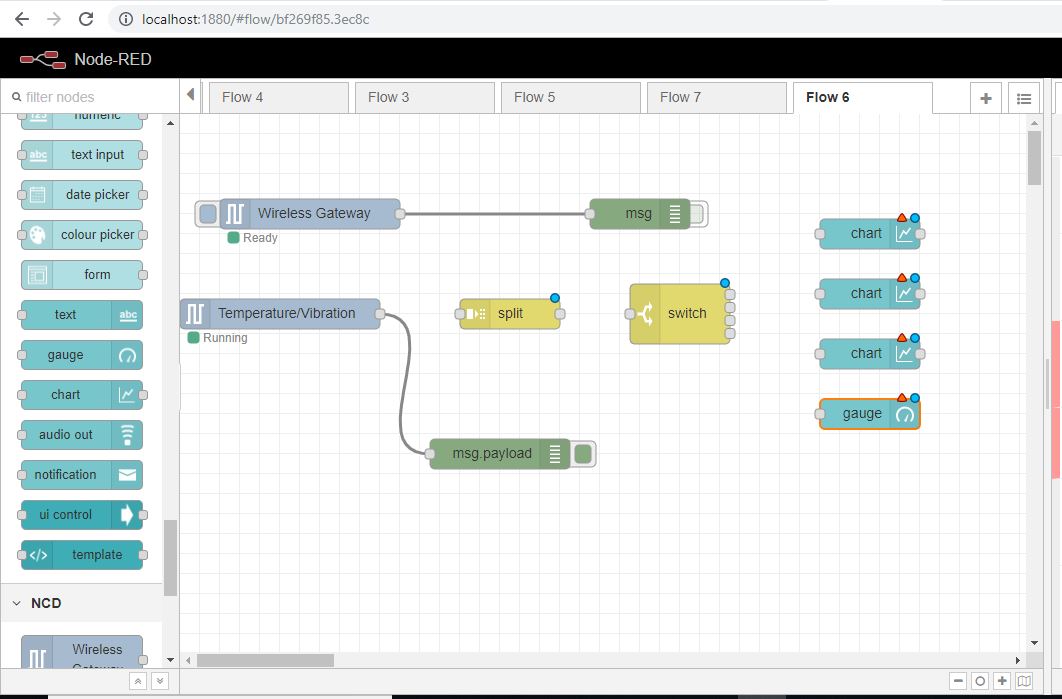1062x699 pixels.
Task: Switch to the Flow 7 tab
Action: [x=716, y=97]
